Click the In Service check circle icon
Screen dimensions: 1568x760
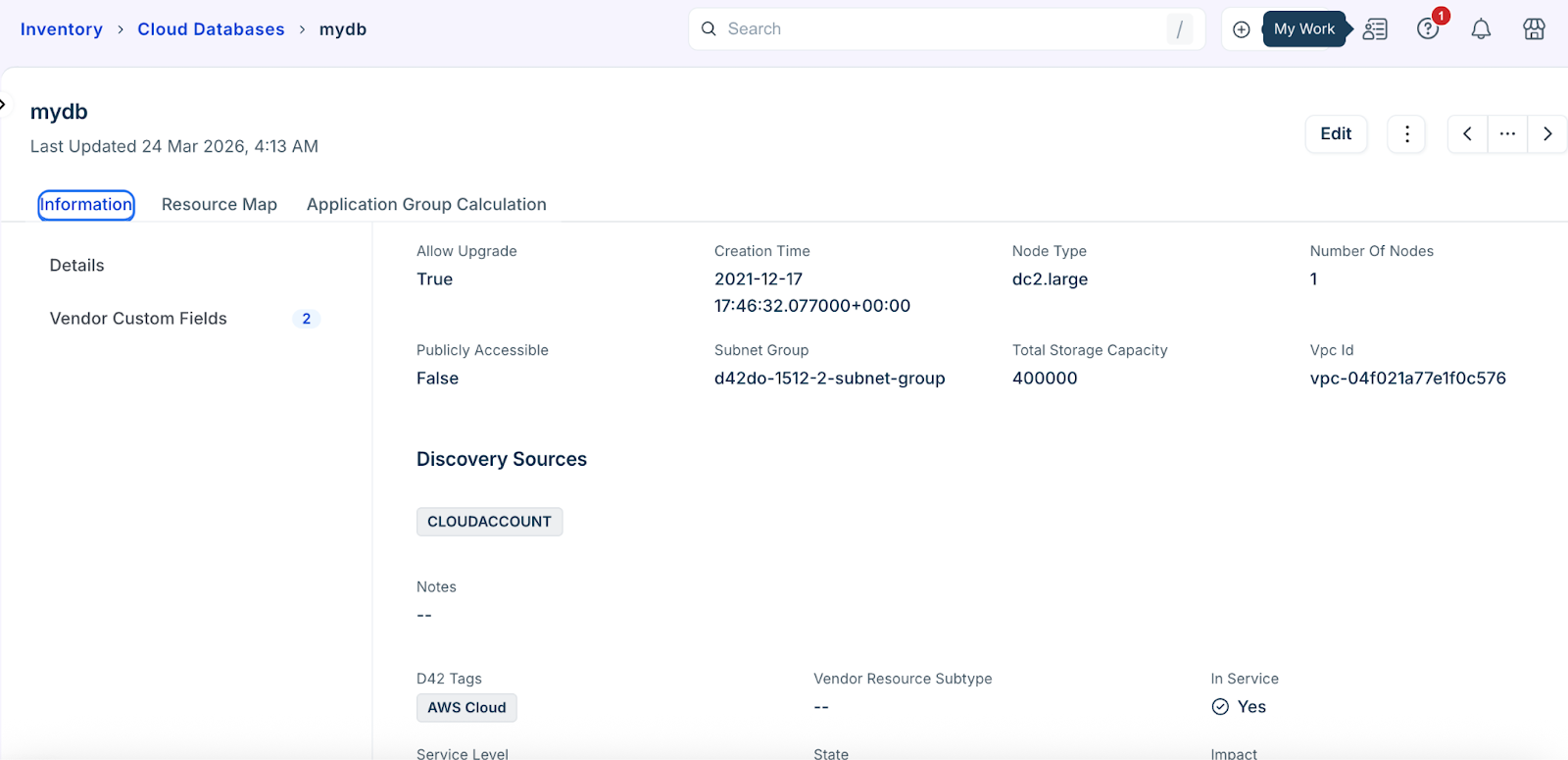1220,707
